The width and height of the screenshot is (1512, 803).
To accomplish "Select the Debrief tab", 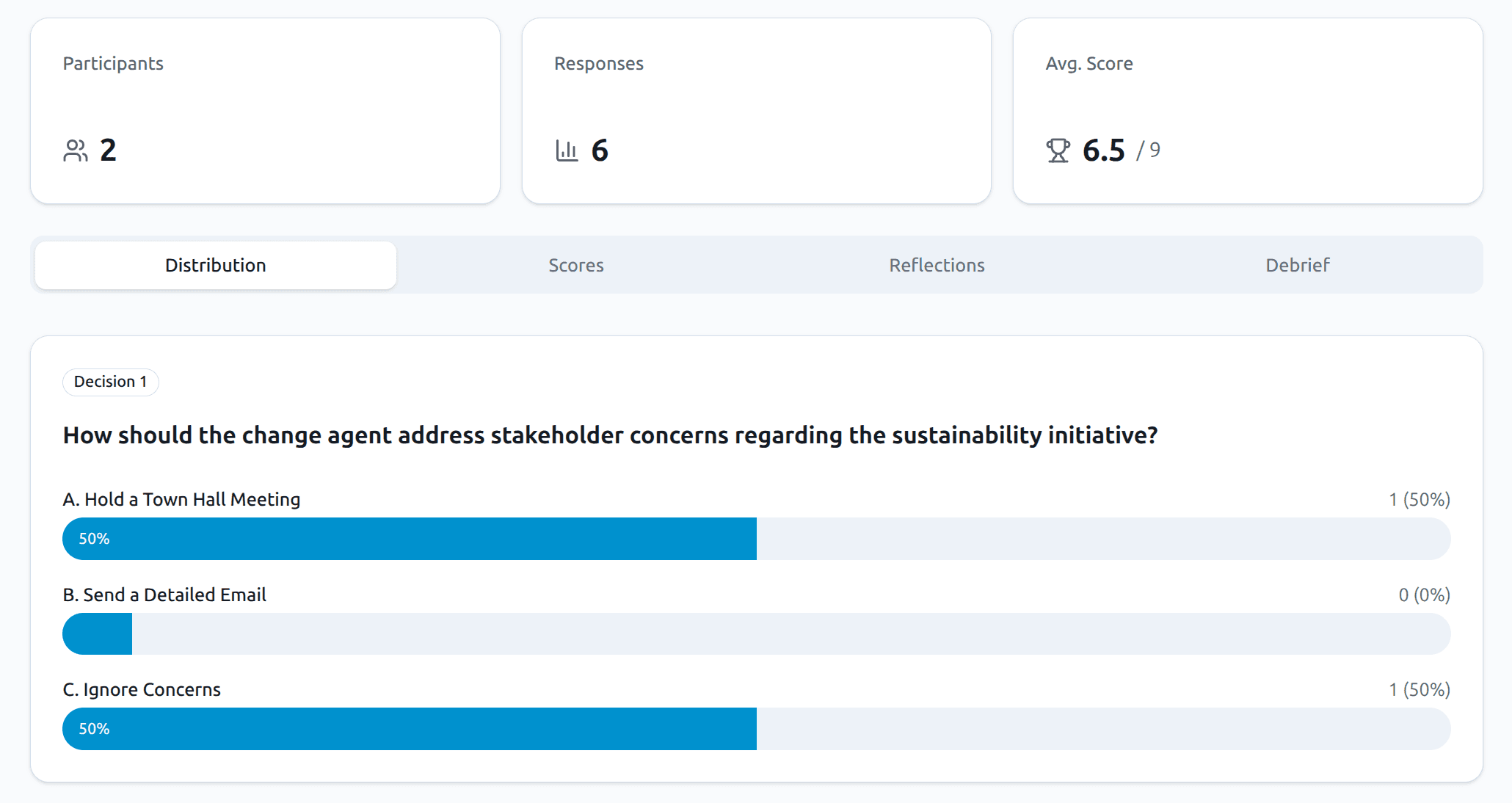I will 1297,265.
